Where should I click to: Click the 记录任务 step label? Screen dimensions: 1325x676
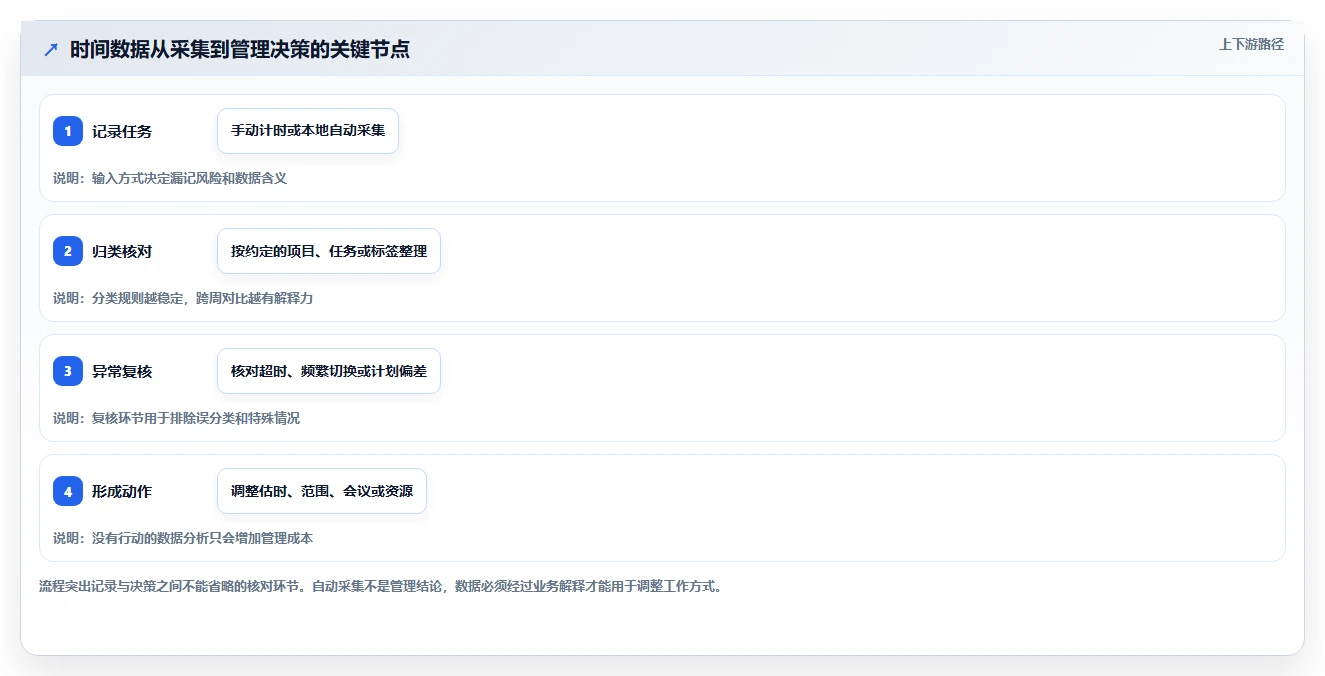coord(122,131)
